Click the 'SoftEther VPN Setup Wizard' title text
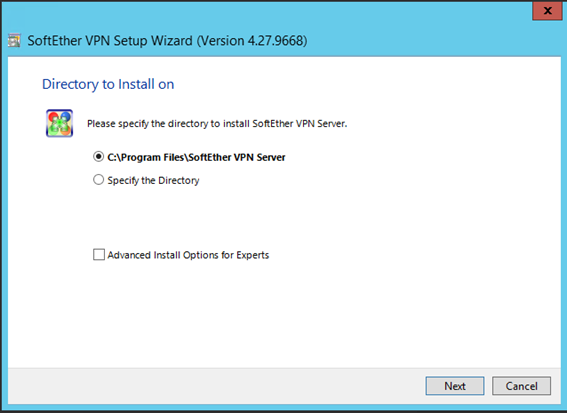The width and height of the screenshot is (567, 413). (x=110, y=41)
